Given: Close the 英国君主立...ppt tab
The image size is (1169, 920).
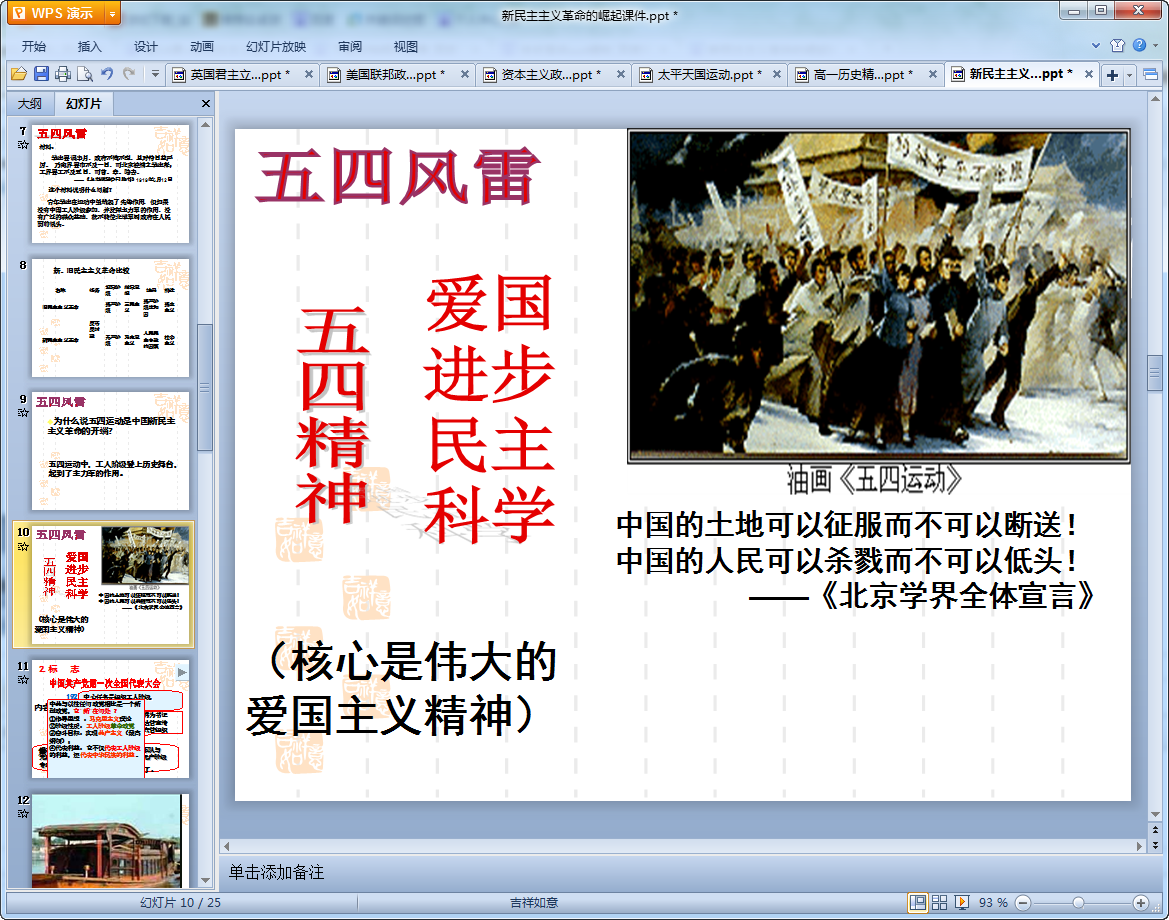Looking at the screenshot, I should (x=309, y=74).
